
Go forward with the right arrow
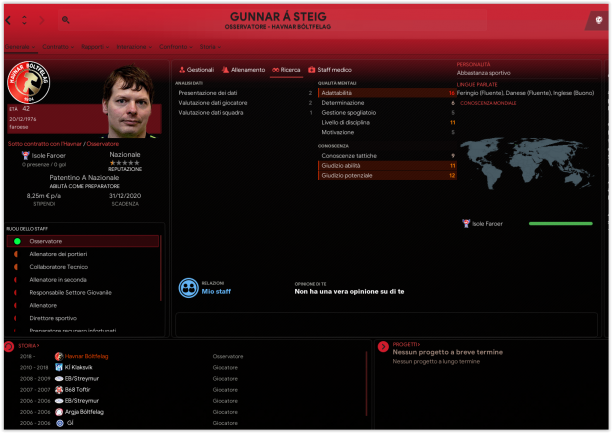41,20
